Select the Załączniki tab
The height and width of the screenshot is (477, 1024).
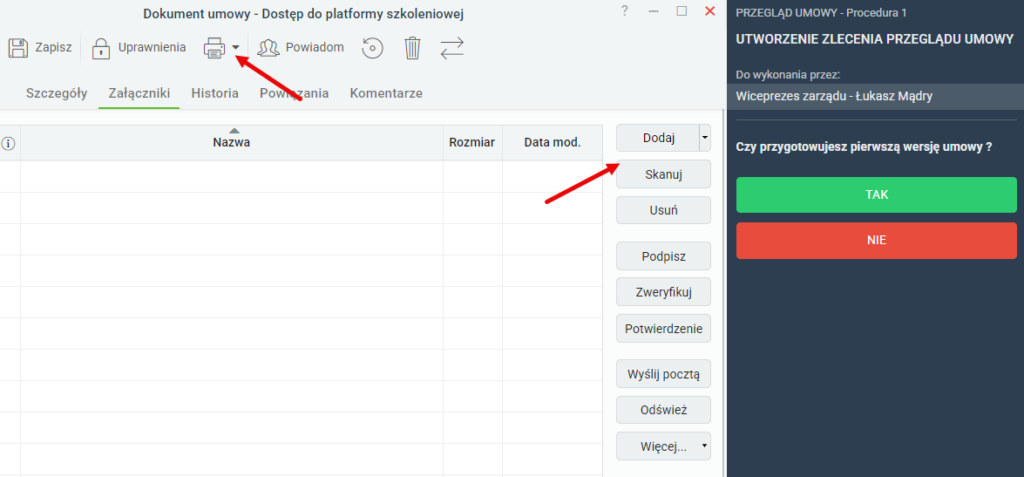click(x=139, y=93)
